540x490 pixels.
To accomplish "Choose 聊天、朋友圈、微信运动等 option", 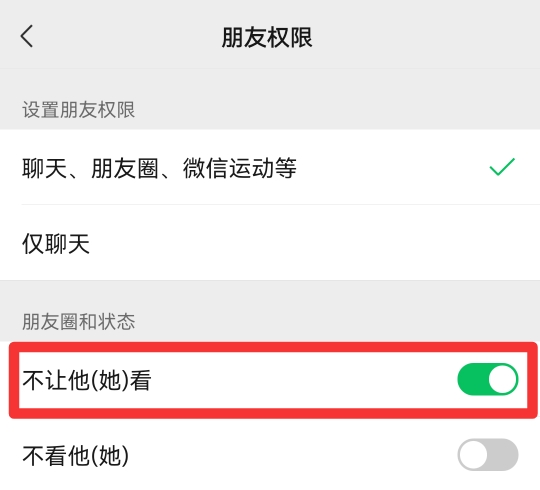I will click(x=270, y=167).
